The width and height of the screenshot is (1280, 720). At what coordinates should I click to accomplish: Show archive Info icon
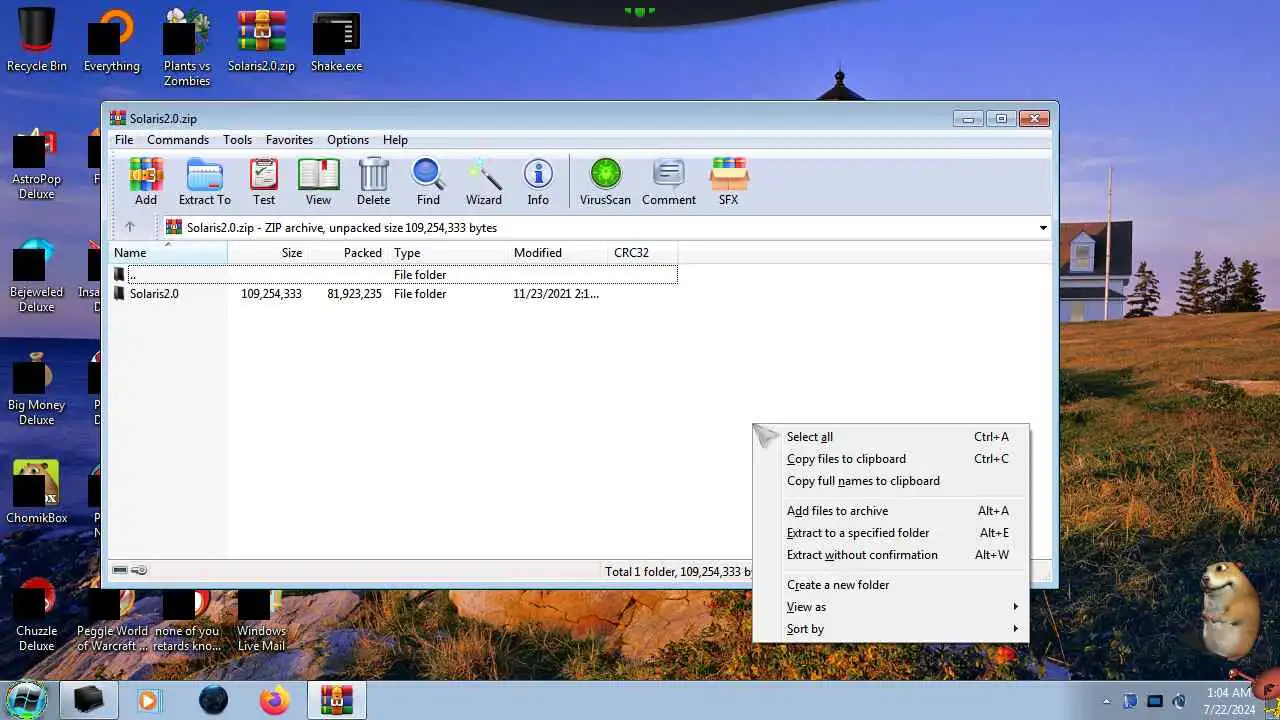tap(538, 182)
